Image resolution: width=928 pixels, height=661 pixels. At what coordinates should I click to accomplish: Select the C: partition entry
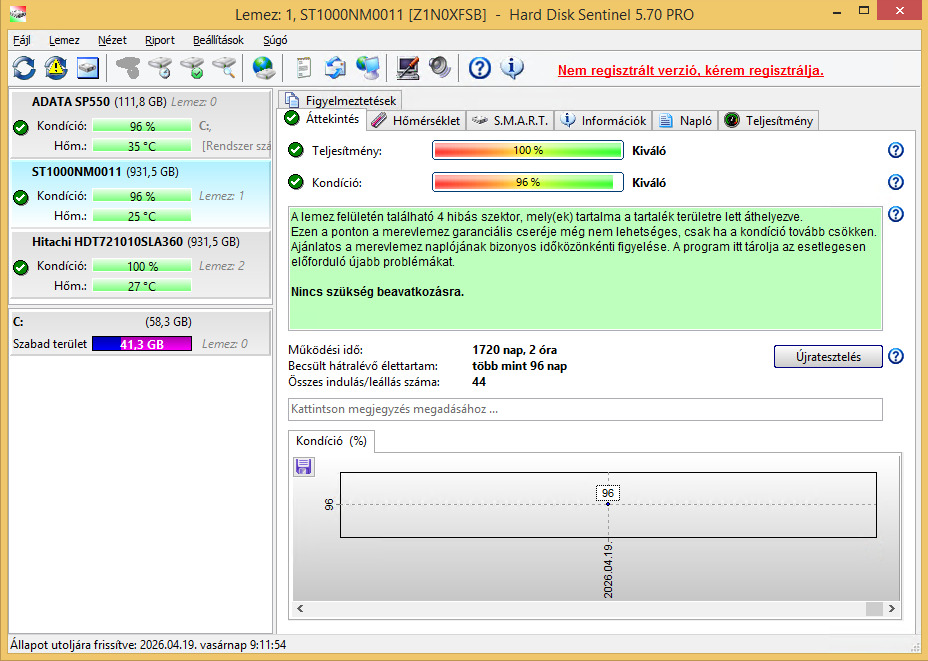tap(141, 333)
